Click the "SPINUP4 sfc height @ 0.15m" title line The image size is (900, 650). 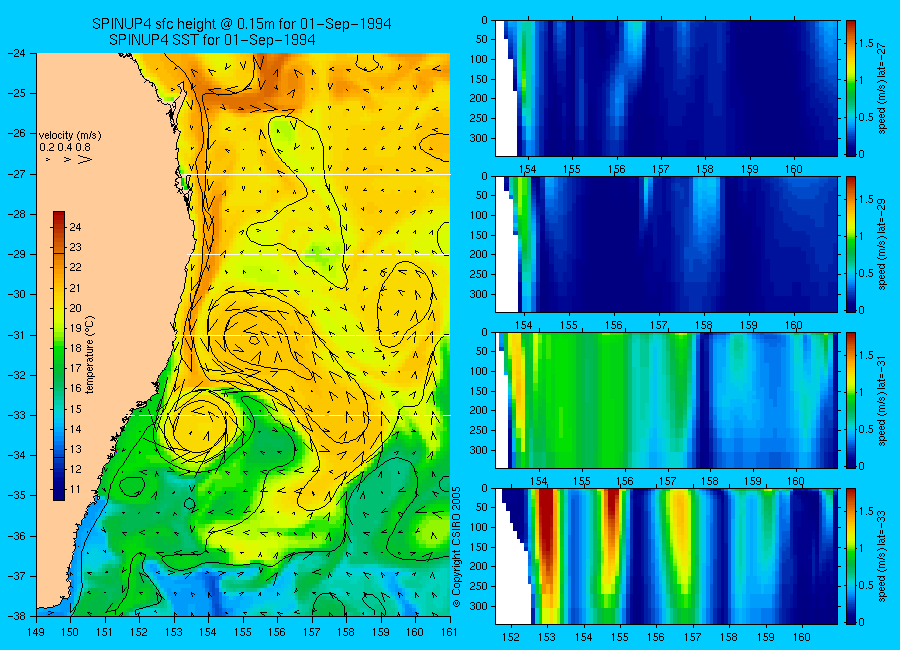pyautogui.click(x=242, y=24)
